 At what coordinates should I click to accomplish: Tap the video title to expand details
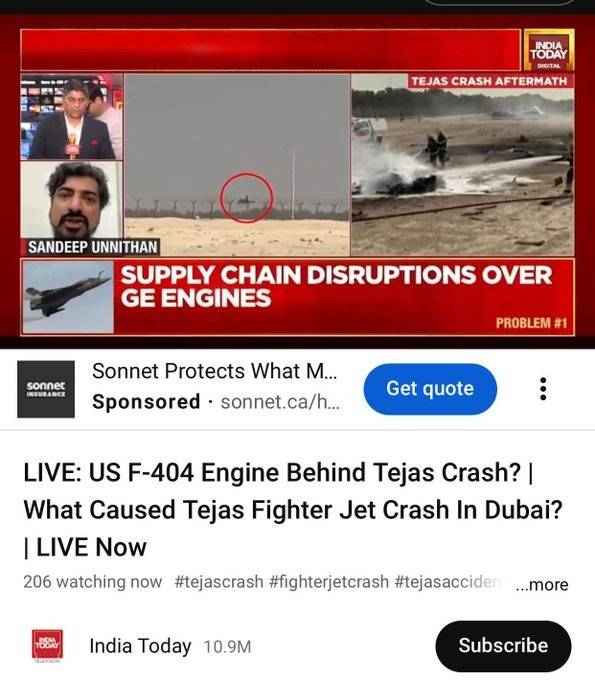tap(293, 510)
